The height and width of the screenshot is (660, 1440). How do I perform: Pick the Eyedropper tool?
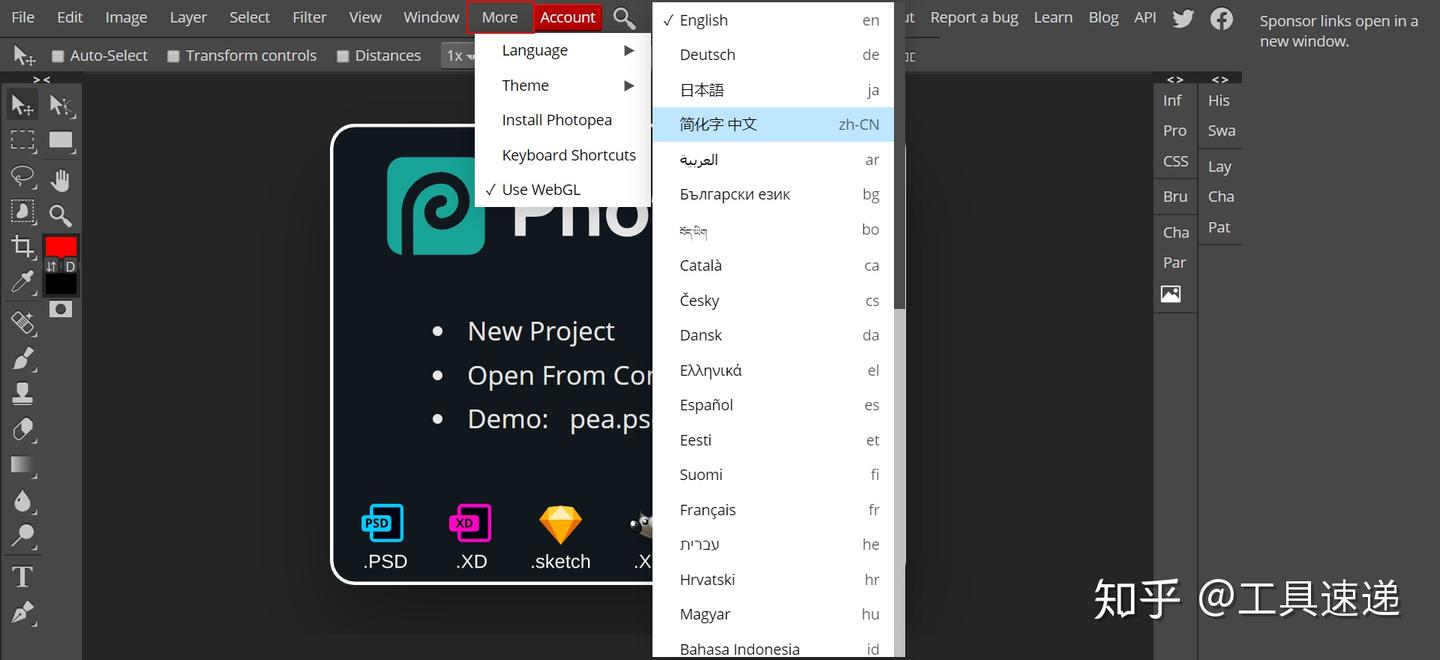[22, 282]
